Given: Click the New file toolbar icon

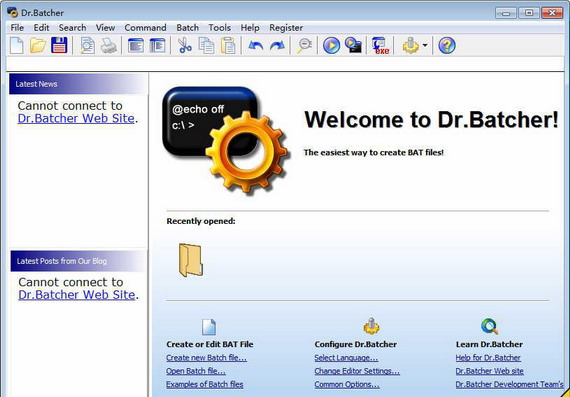Looking at the screenshot, I should (16, 46).
